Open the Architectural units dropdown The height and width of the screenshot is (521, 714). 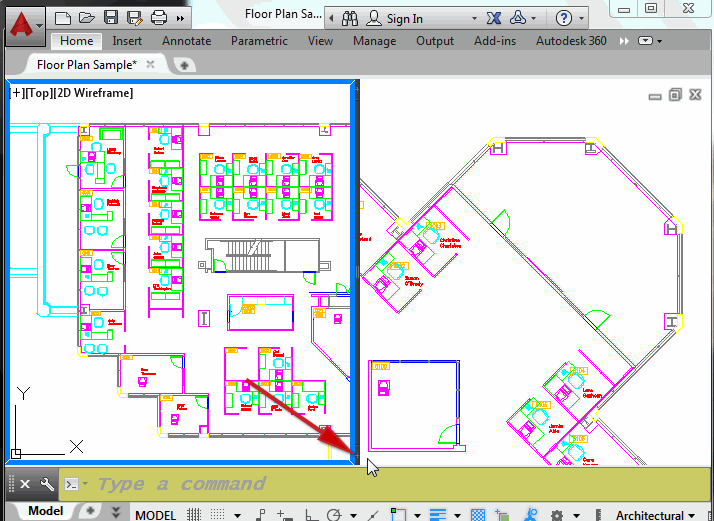(x=656, y=515)
